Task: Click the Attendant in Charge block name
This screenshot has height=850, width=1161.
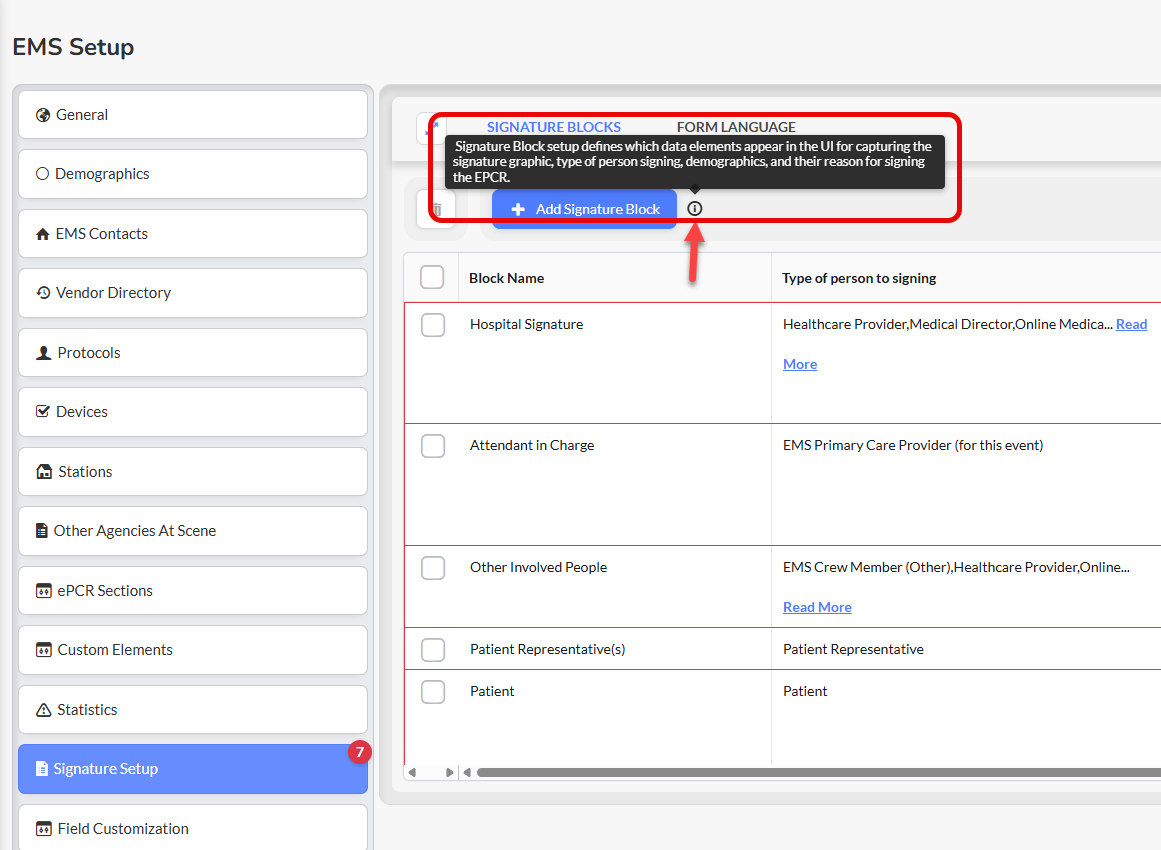Action: tap(532, 446)
